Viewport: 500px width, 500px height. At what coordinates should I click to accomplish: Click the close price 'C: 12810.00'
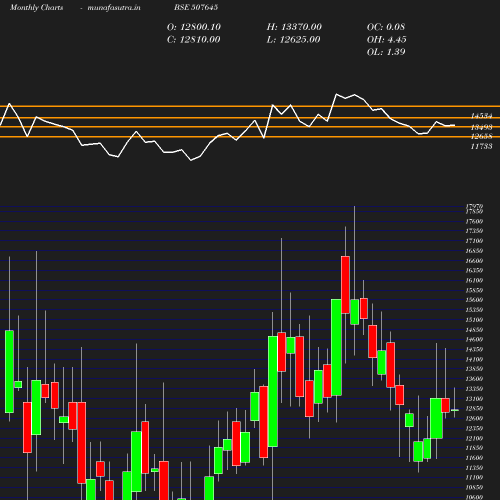click(193, 40)
